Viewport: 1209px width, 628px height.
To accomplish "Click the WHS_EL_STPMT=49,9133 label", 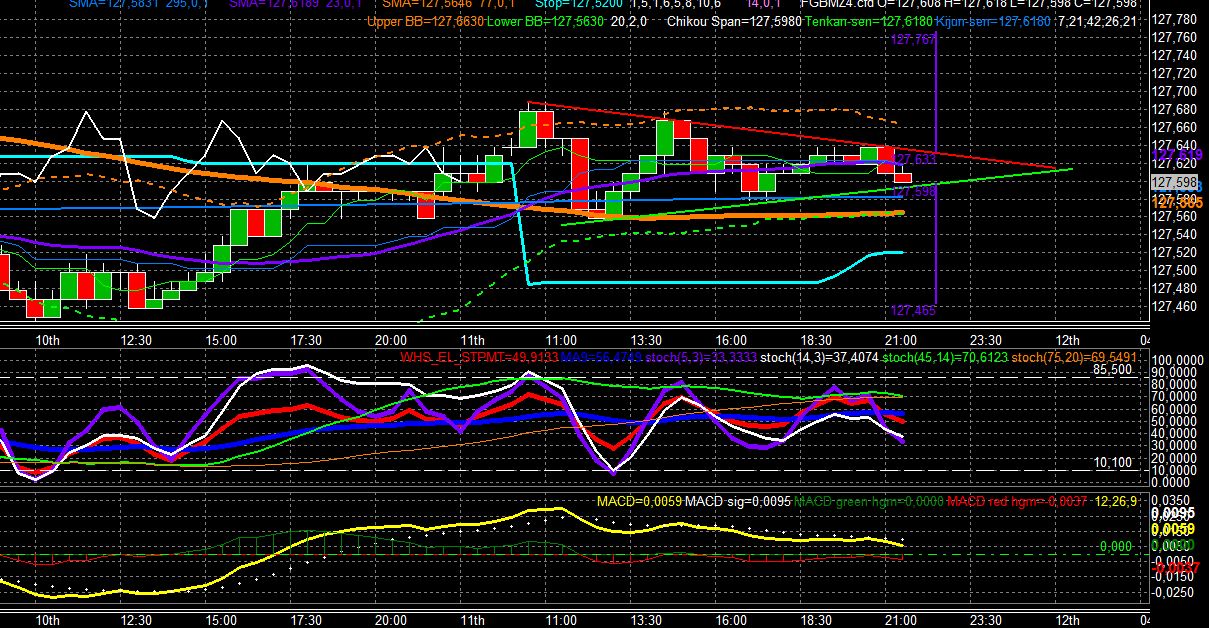I will pyautogui.click(x=479, y=357).
